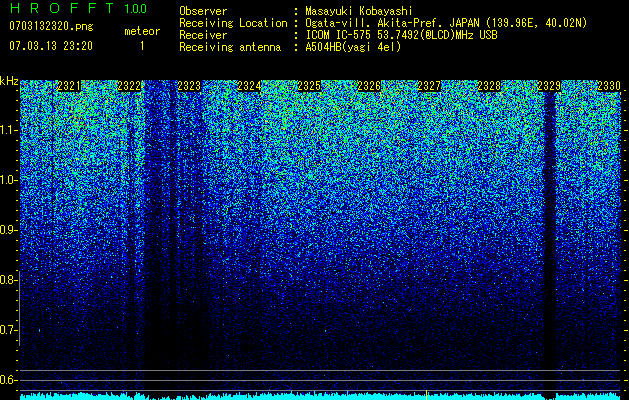This screenshot has width=629, height=400.
Task: Click the kHz axis unit label
Action: 9,81
